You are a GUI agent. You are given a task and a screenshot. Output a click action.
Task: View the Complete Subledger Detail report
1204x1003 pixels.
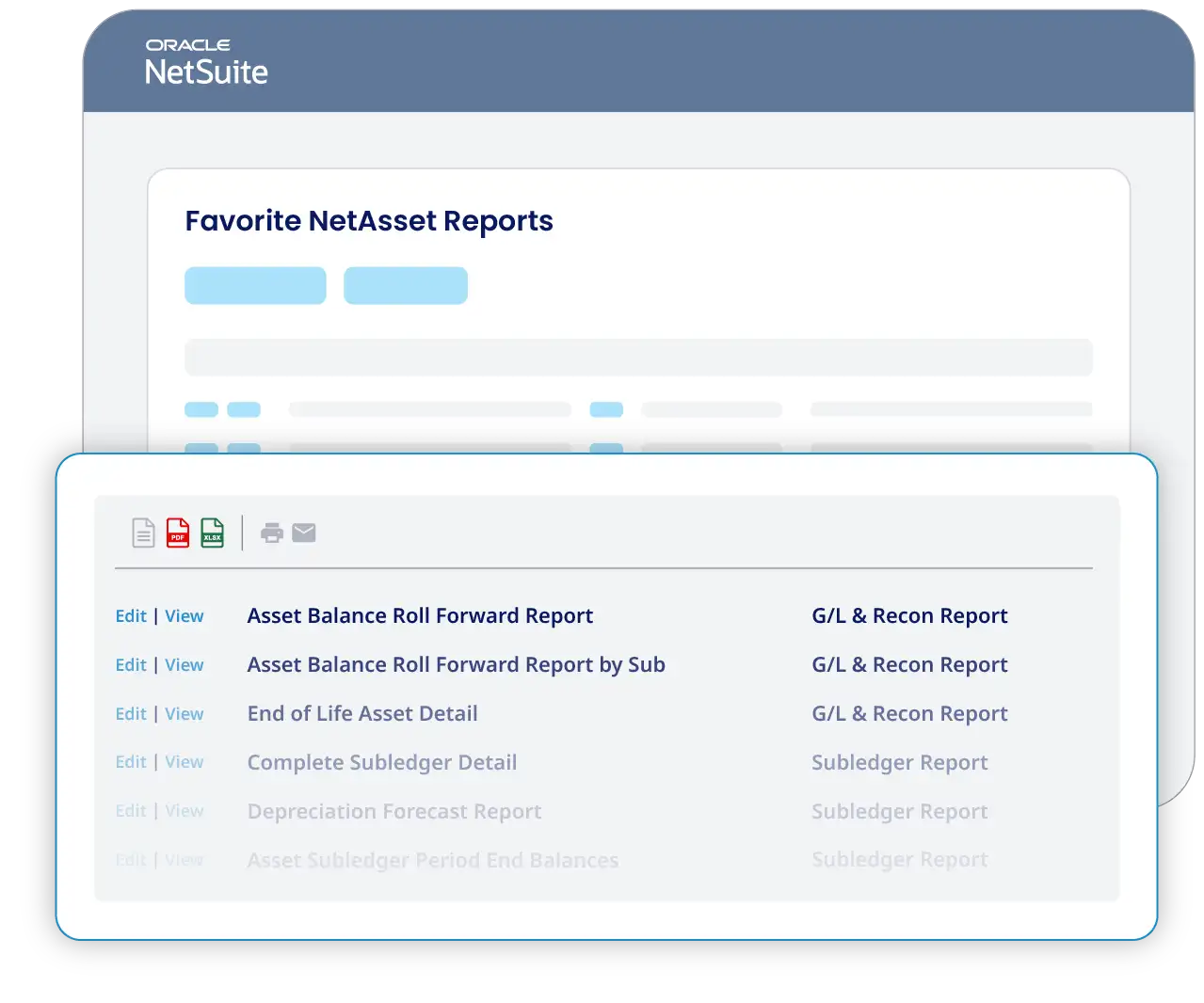(185, 762)
